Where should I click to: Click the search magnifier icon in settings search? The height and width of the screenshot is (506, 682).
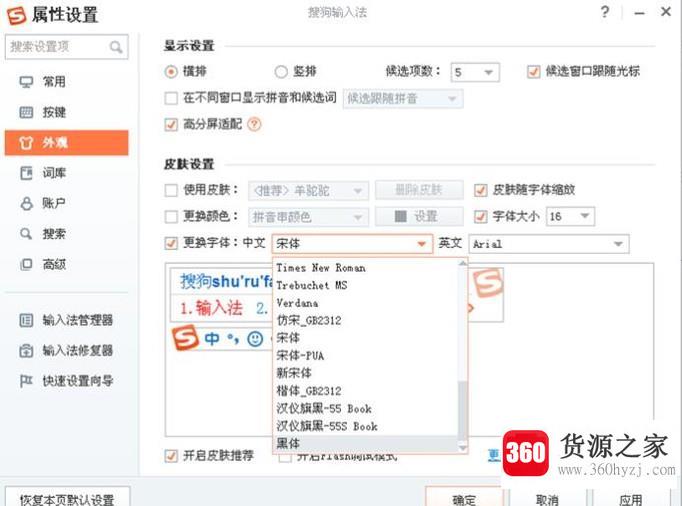pos(116,47)
